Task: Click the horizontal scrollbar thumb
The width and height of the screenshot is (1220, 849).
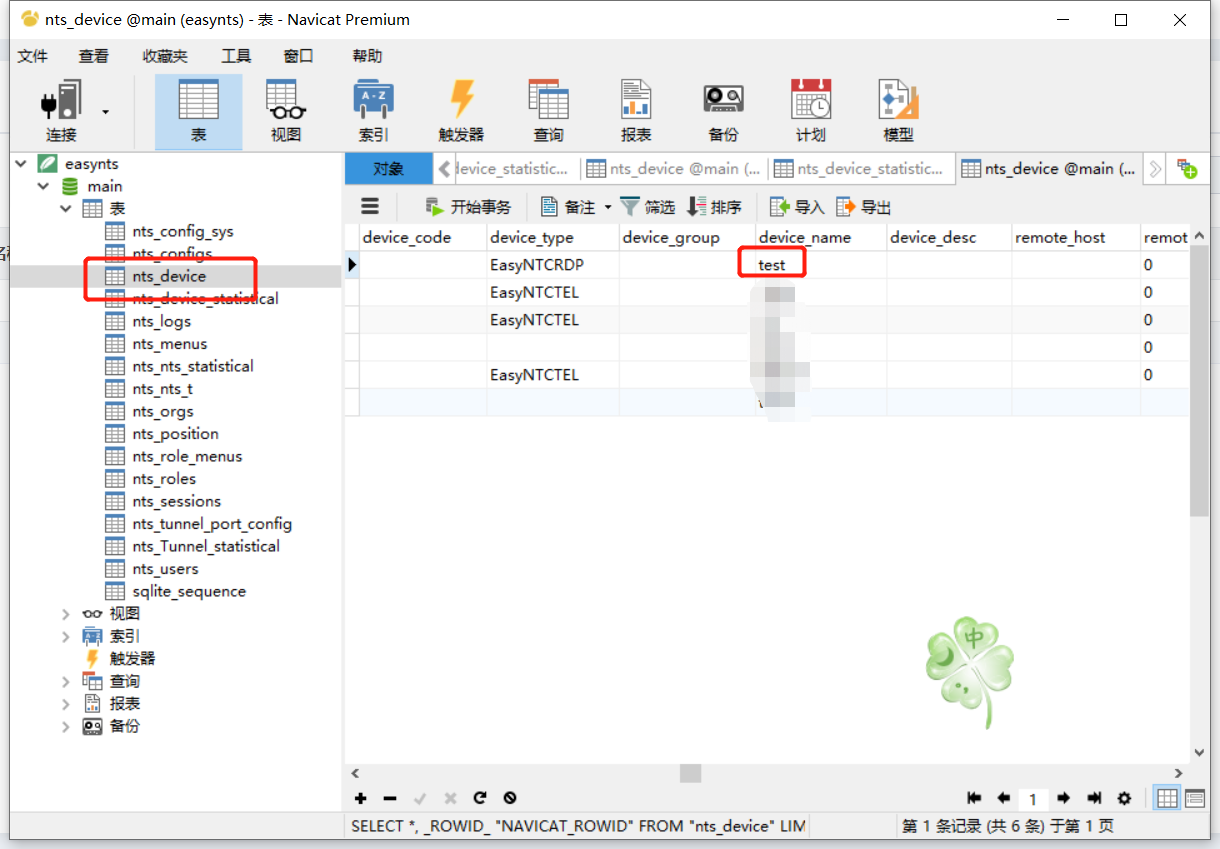Action: point(690,773)
